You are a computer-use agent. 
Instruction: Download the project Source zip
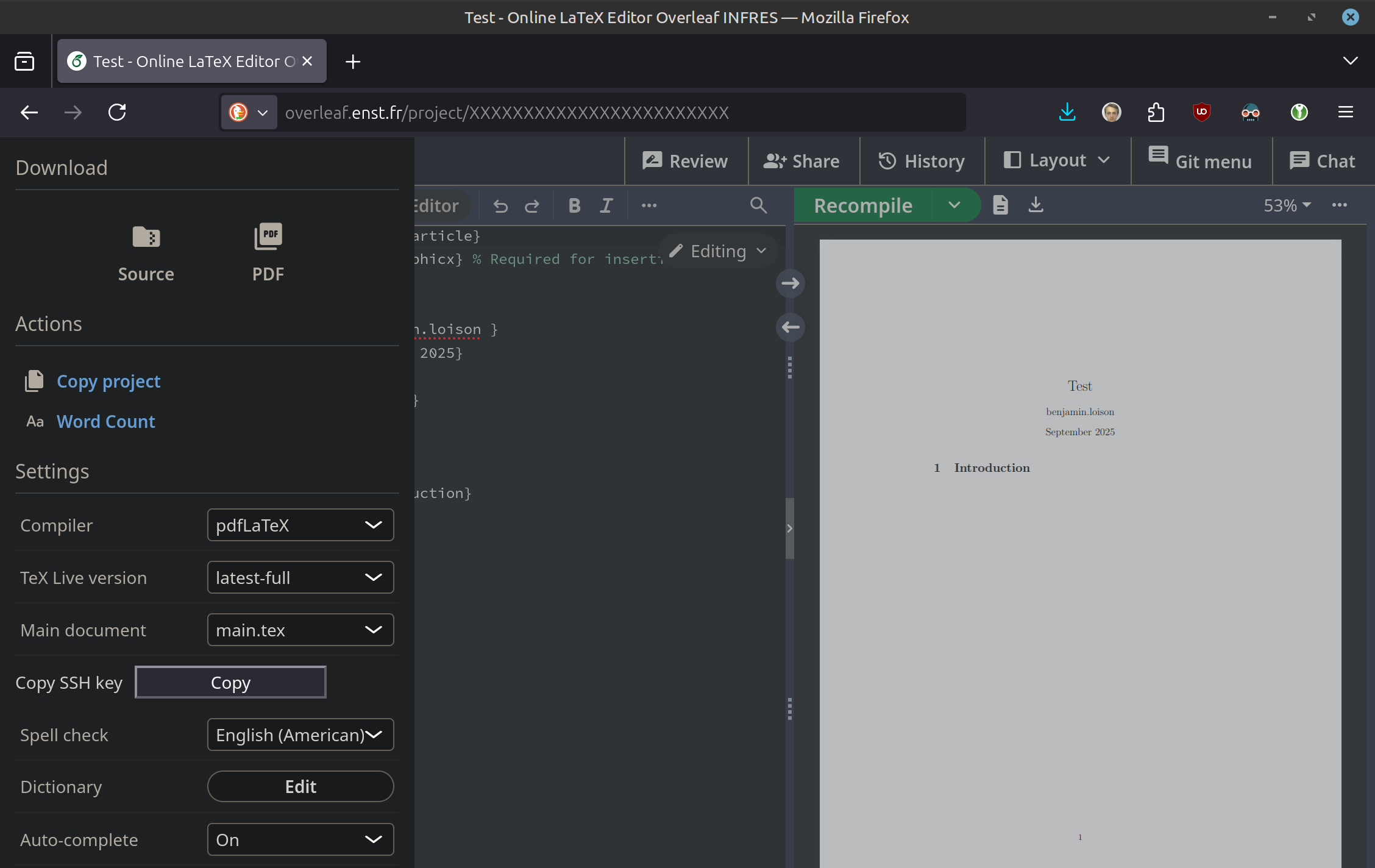point(146,252)
